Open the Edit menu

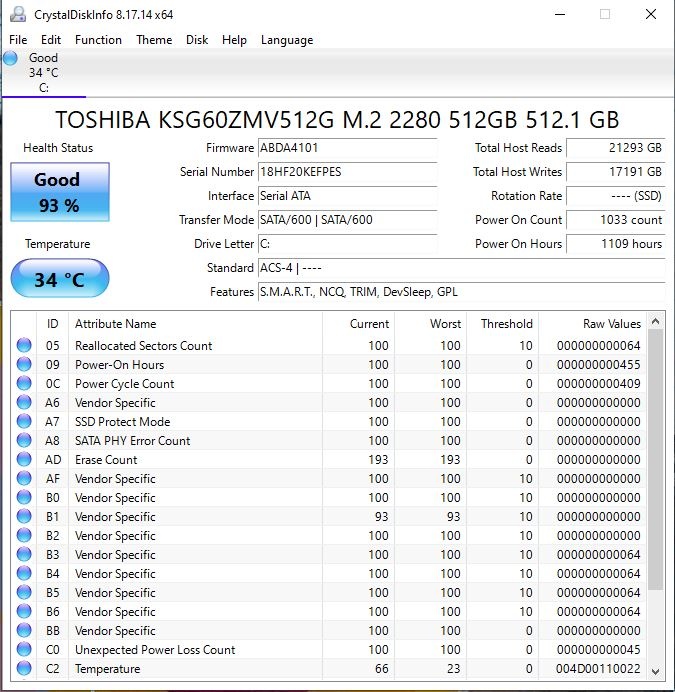pos(51,40)
